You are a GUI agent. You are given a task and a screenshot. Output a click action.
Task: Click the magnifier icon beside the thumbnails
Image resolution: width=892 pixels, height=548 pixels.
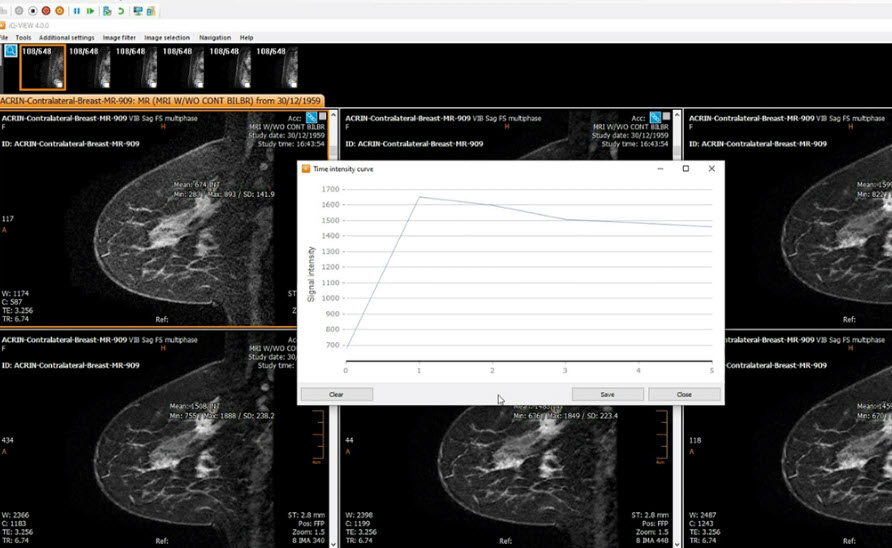tap(11, 50)
